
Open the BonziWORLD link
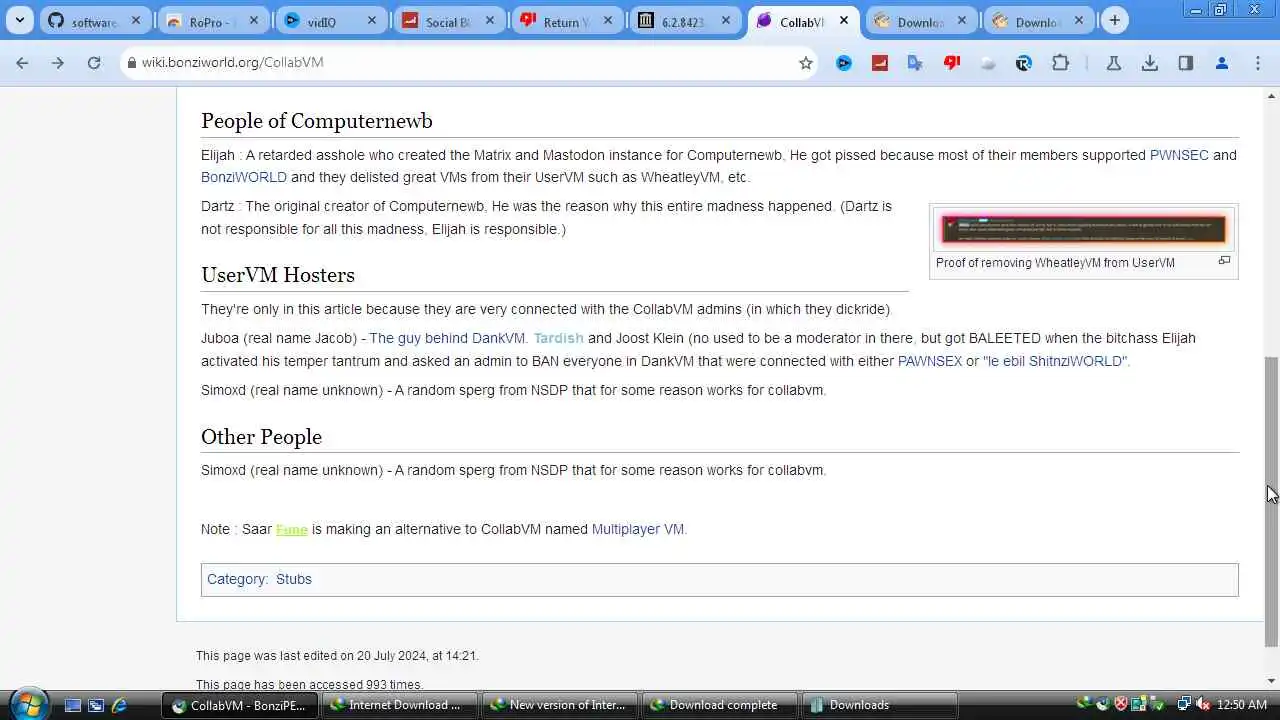click(x=244, y=177)
